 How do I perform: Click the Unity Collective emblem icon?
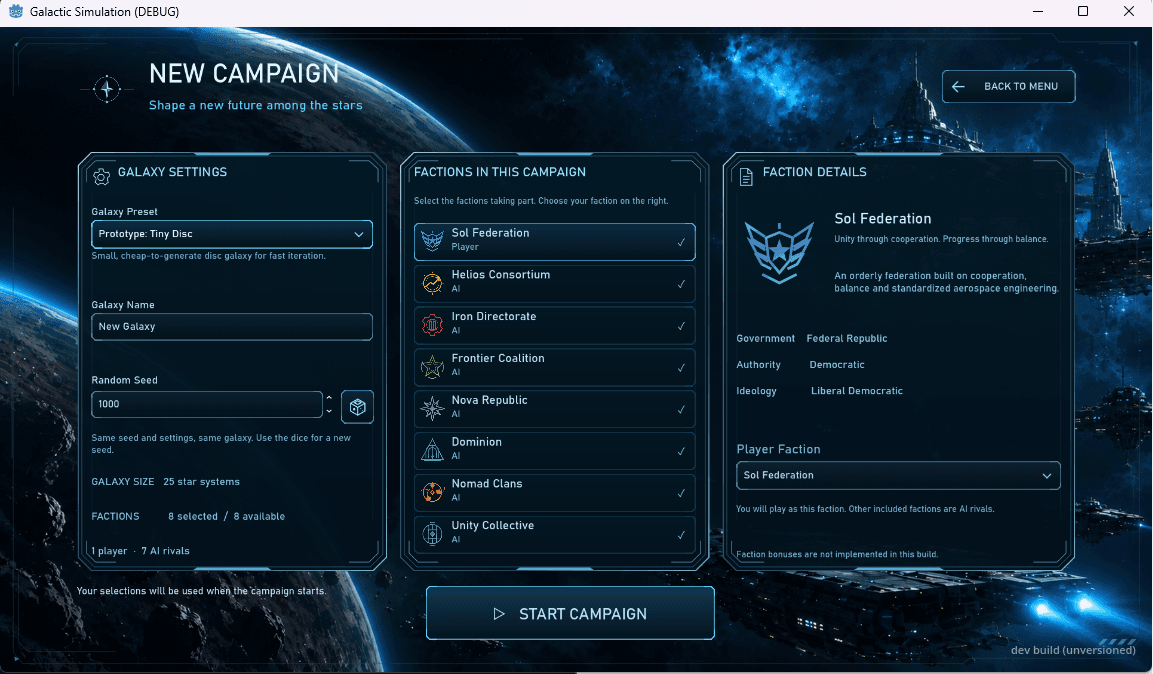click(x=432, y=534)
